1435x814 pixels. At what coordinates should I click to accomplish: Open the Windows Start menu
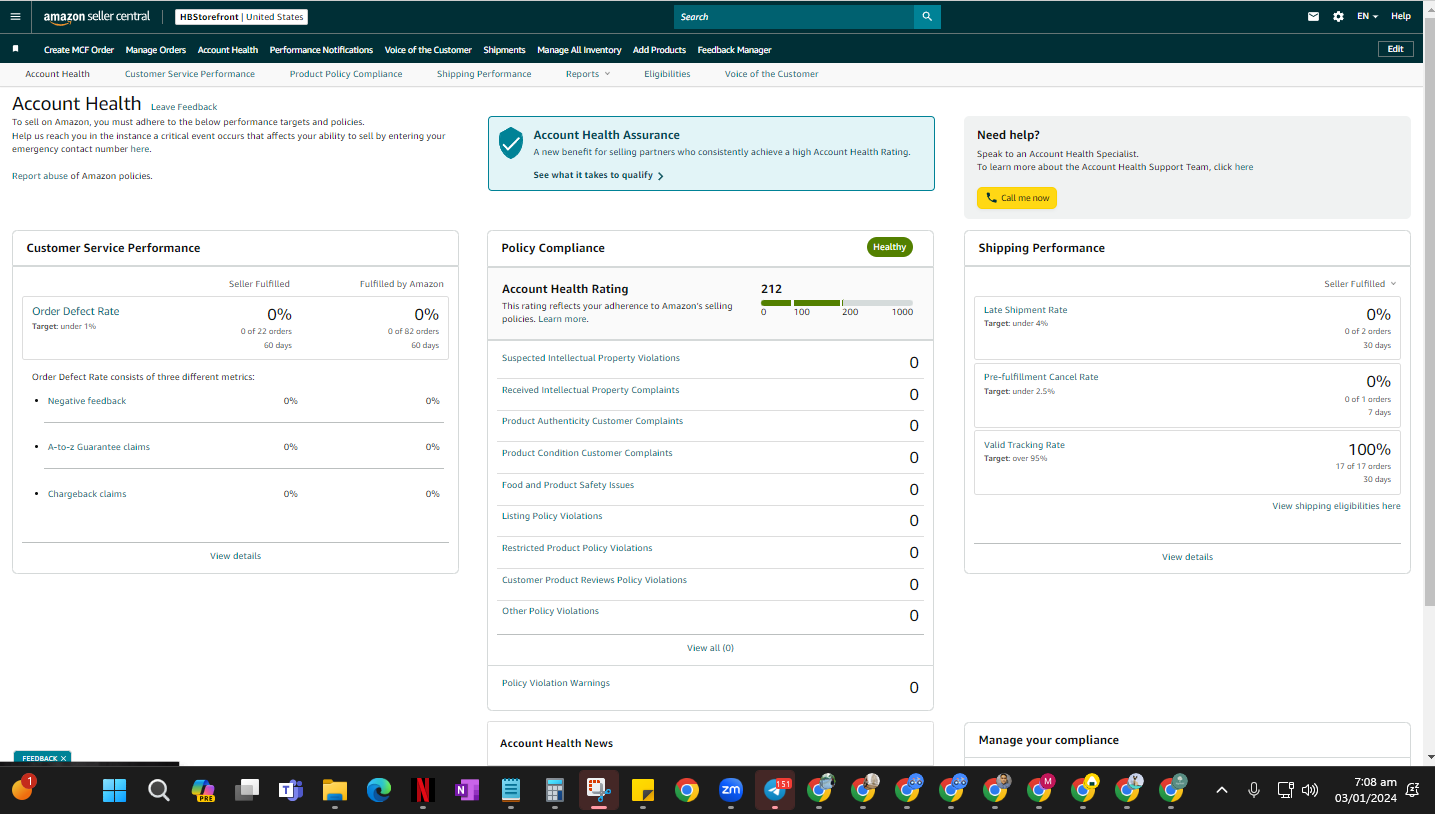(x=115, y=790)
